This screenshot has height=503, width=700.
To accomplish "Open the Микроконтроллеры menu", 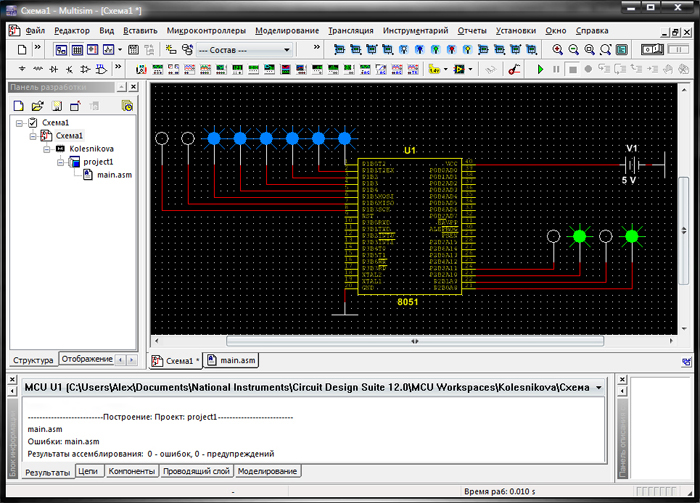I will [x=206, y=30].
